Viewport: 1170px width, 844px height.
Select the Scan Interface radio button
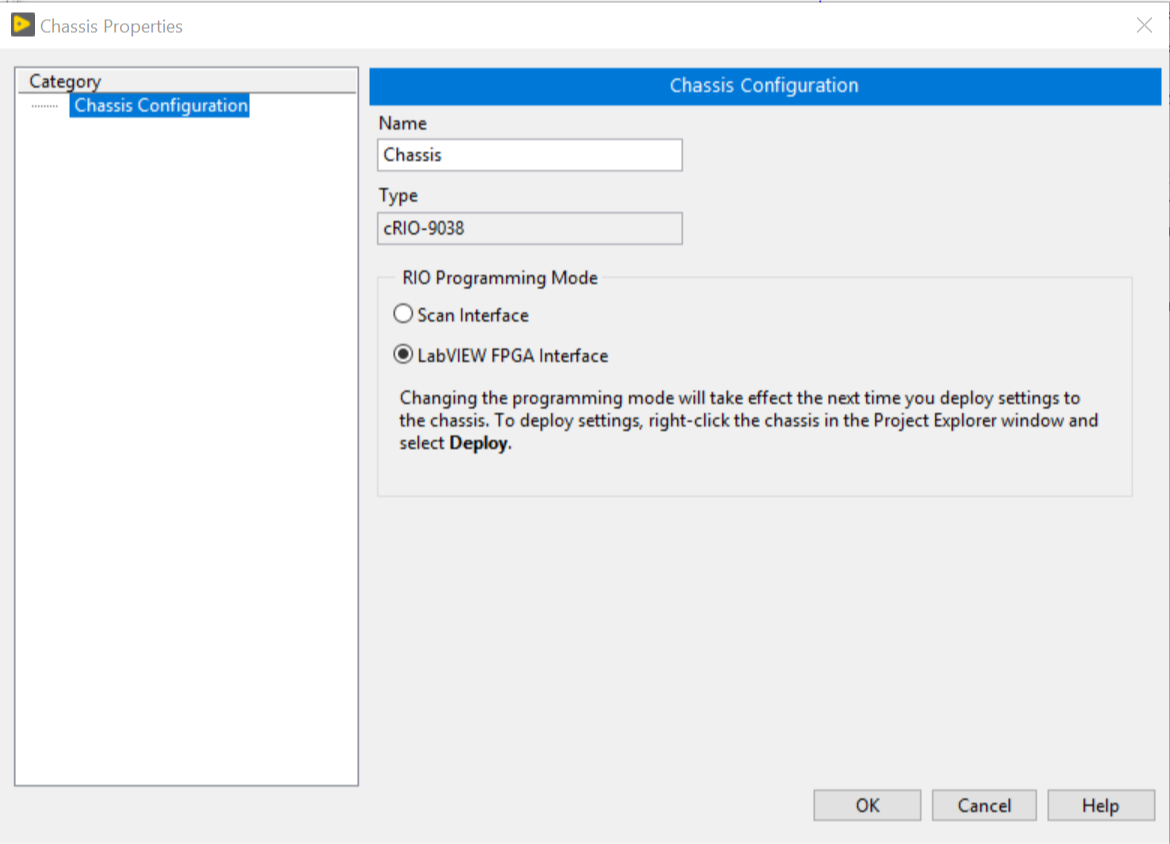[x=403, y=314]
